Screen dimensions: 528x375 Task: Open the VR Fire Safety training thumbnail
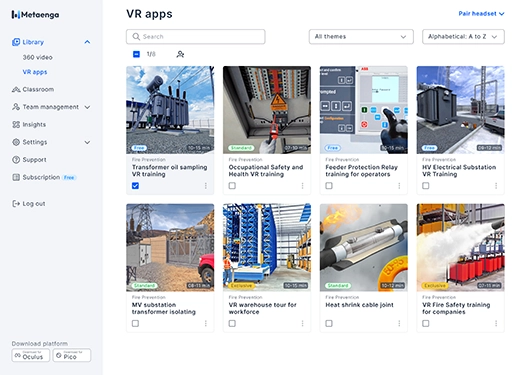click(x=460, y=247)
